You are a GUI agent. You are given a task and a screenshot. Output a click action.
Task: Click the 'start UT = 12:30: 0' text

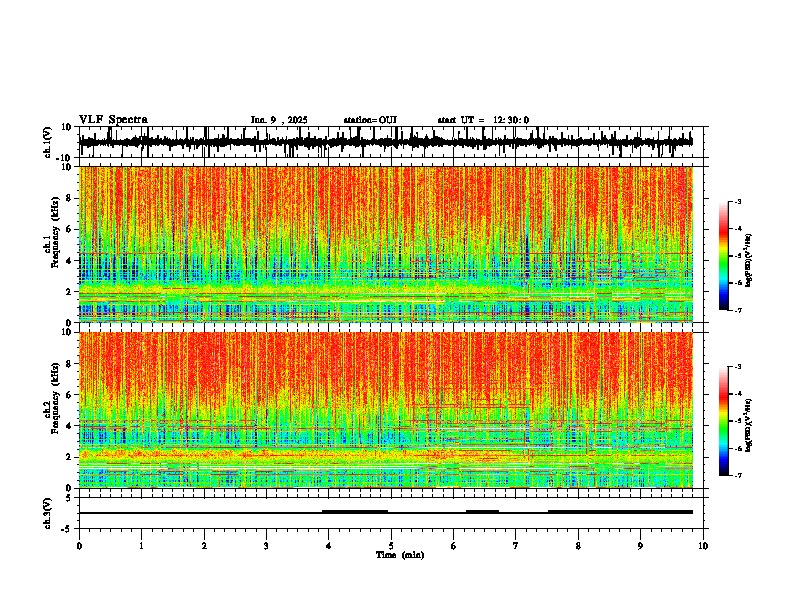pos(483,120)
